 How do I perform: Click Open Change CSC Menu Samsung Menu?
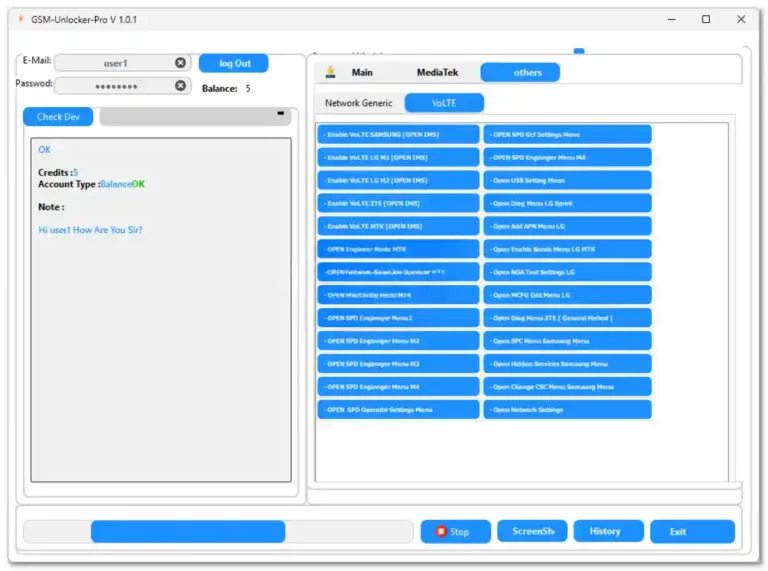pos(568,387)
